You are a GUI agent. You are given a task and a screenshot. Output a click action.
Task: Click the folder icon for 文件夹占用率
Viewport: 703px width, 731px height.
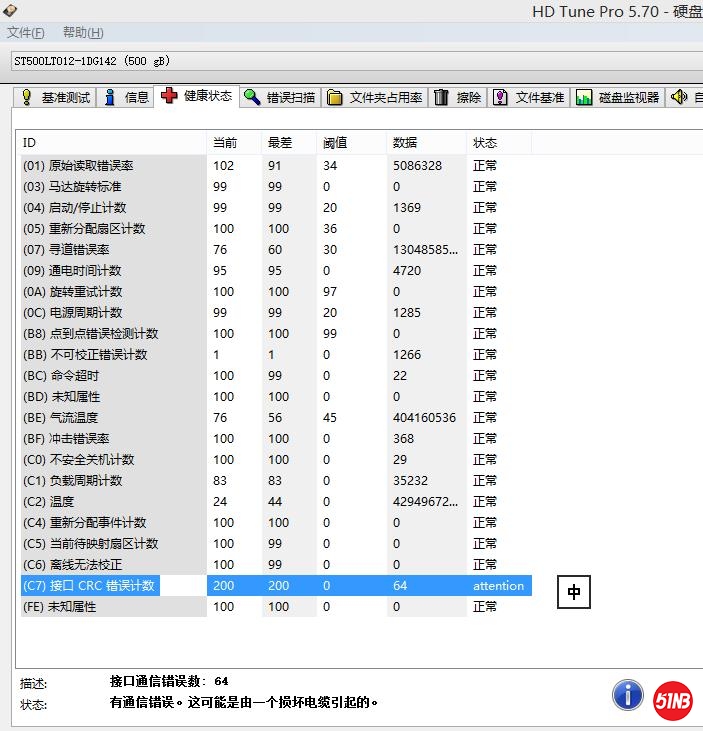pyautogui.click(x=335, y=97)
